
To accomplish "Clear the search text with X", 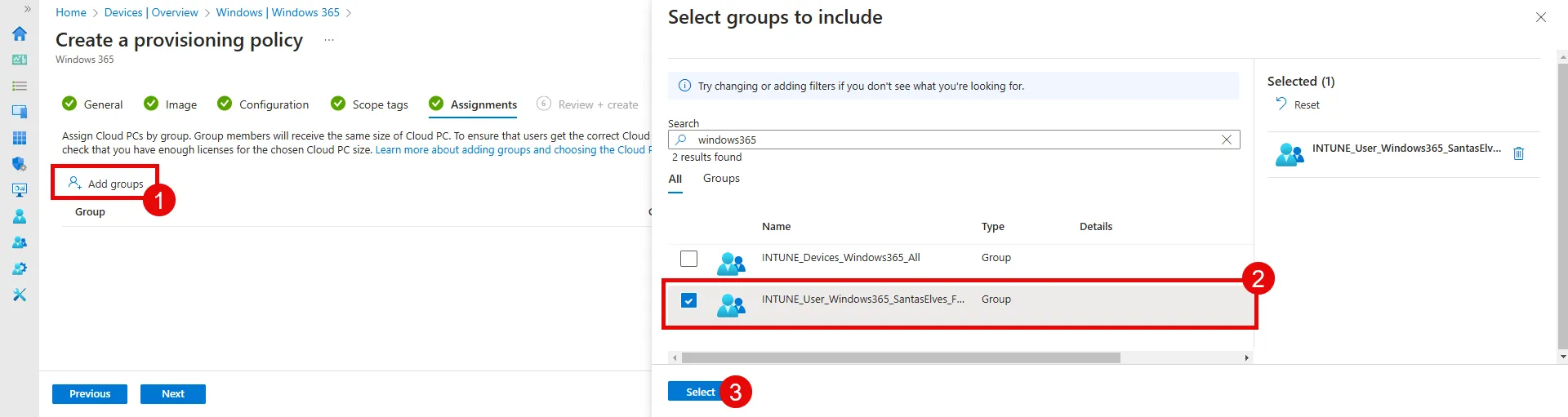I will [1227, 140].
